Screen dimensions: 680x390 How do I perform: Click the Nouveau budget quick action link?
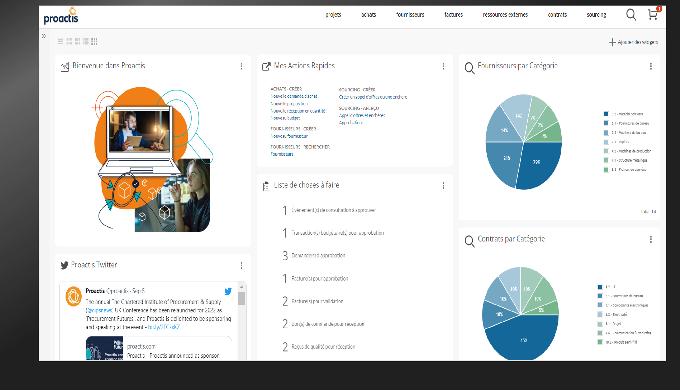point(285,118)
